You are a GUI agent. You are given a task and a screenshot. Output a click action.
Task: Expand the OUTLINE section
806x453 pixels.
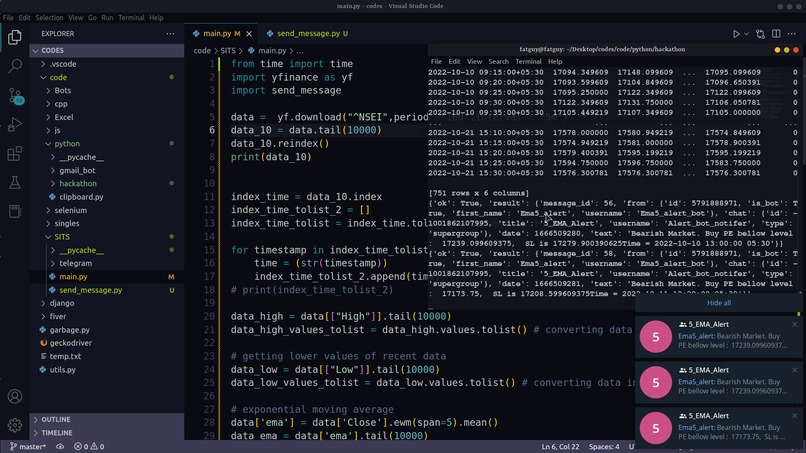(x=107, y=420)
